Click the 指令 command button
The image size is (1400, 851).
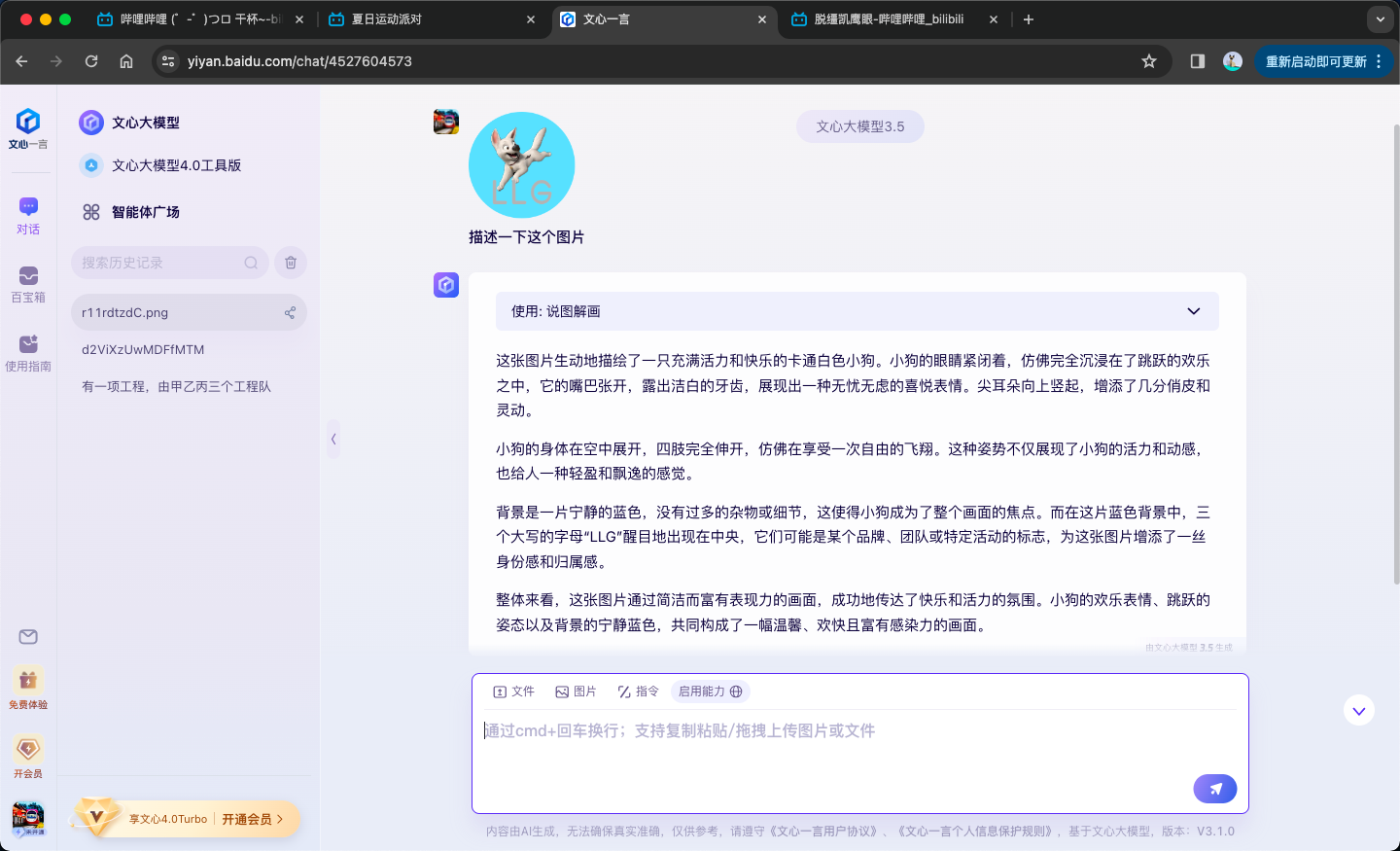coord(638,691)
